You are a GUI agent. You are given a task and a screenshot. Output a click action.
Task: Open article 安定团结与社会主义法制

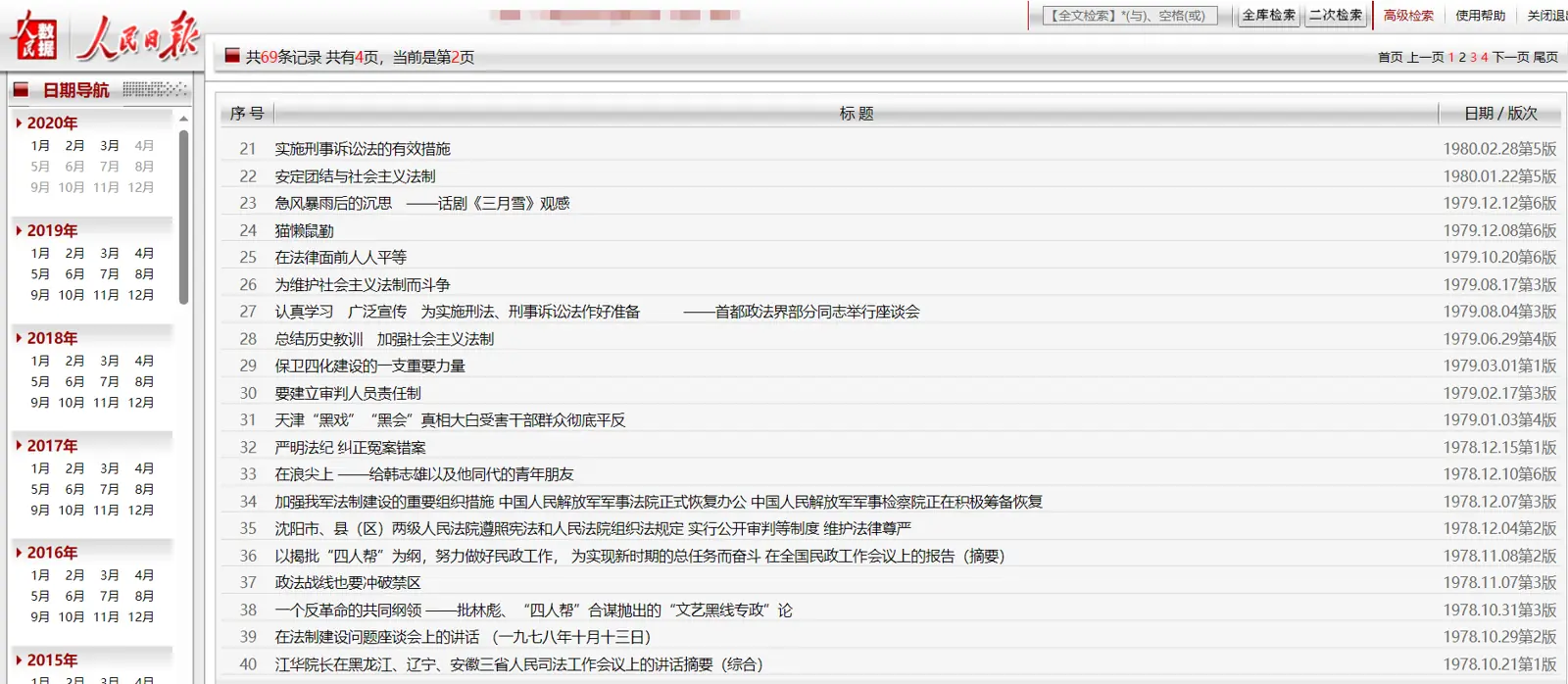coord(355,176)
